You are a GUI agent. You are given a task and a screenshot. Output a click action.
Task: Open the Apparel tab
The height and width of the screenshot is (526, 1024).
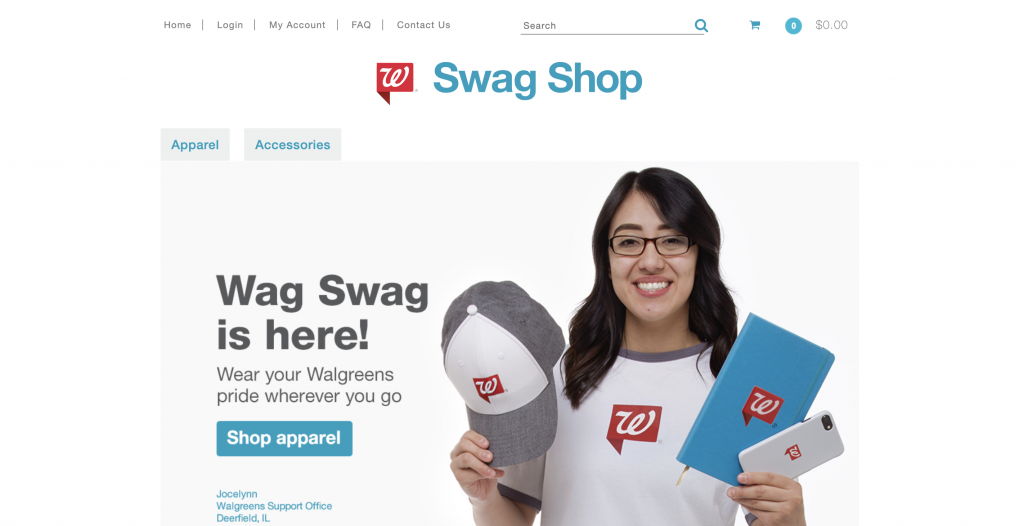click(195, 144)
